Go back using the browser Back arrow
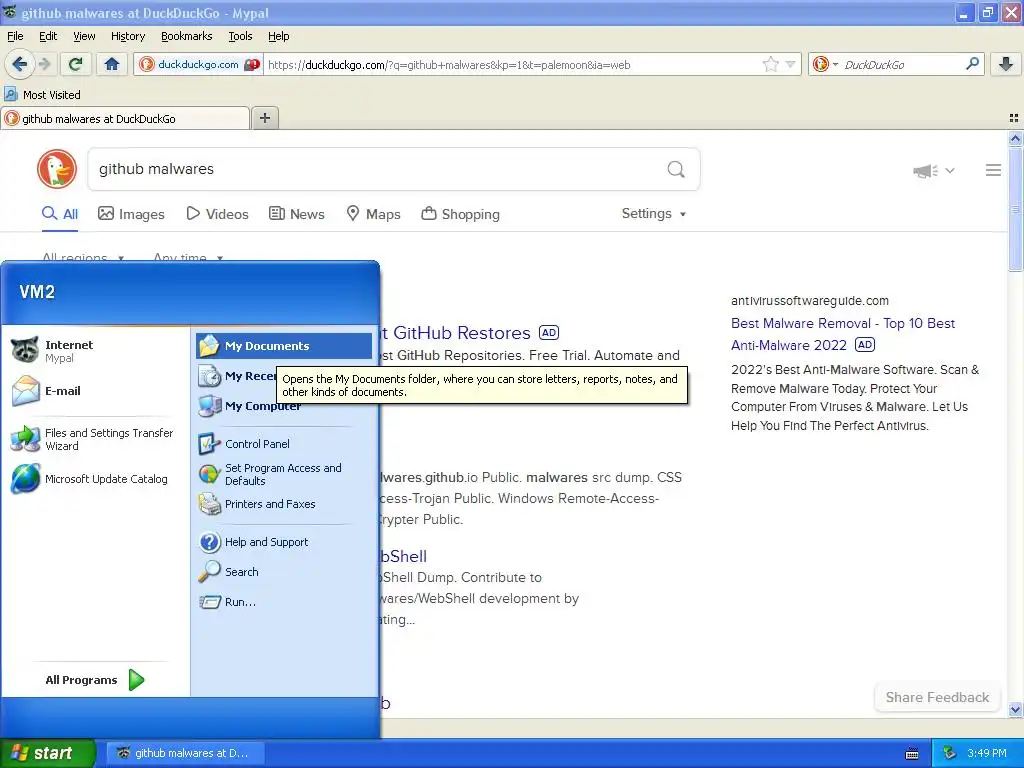Image resolution: width=1024 pixels, height=768 pixels. click(x=19, y=64)
